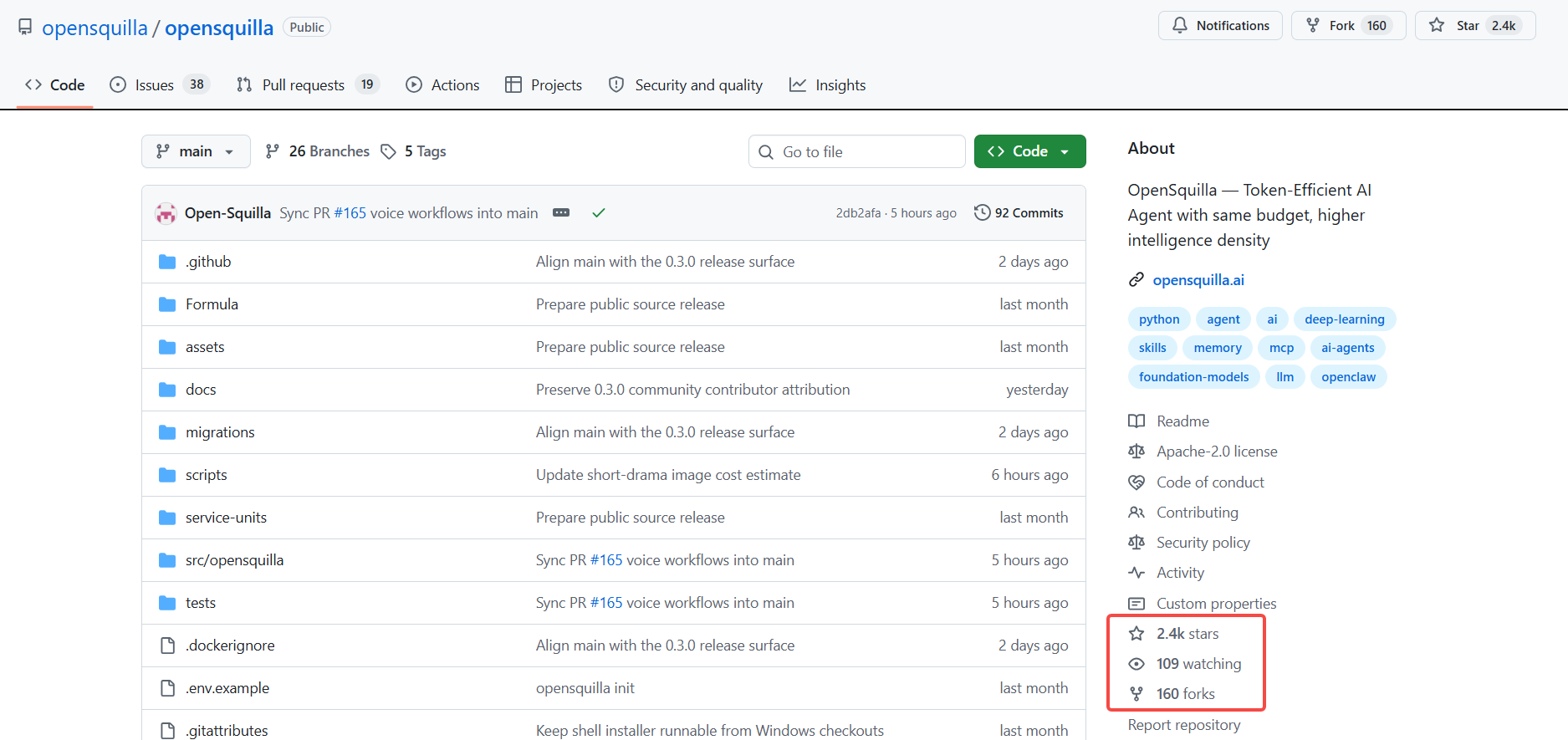Screen dimensions: 1568x740
Task: Select the skills topic tag
Action: point(1152,348)
